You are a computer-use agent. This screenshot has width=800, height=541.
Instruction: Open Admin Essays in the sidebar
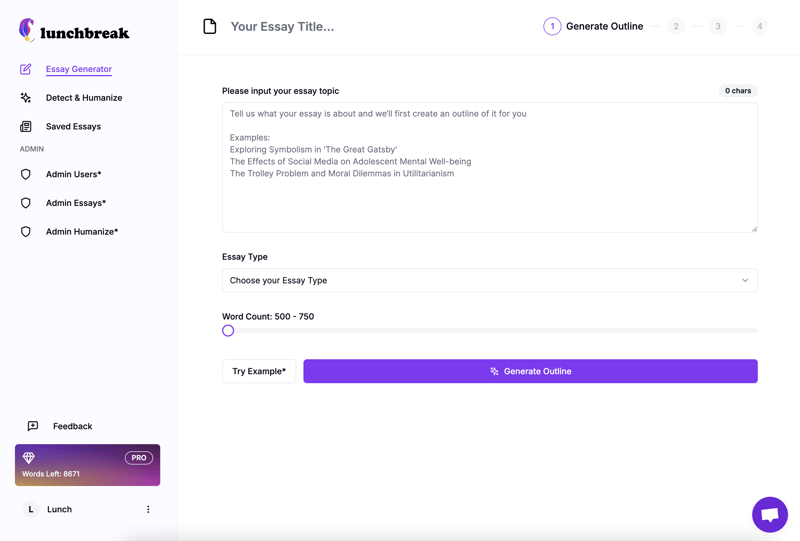[x=75, y=203]
